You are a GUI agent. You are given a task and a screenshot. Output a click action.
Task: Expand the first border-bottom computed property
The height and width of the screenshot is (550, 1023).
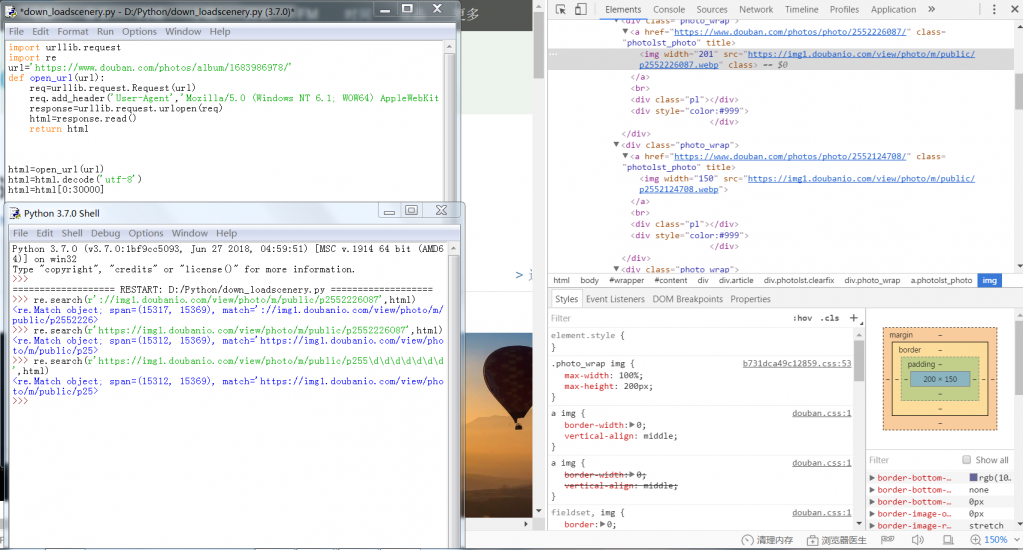click(x=872, y=478)
